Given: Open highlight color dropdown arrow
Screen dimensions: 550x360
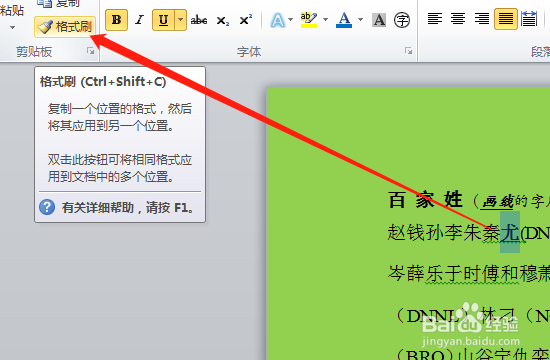Looking at the screenshot, I should pyautogui.click(x=326, y=20).
